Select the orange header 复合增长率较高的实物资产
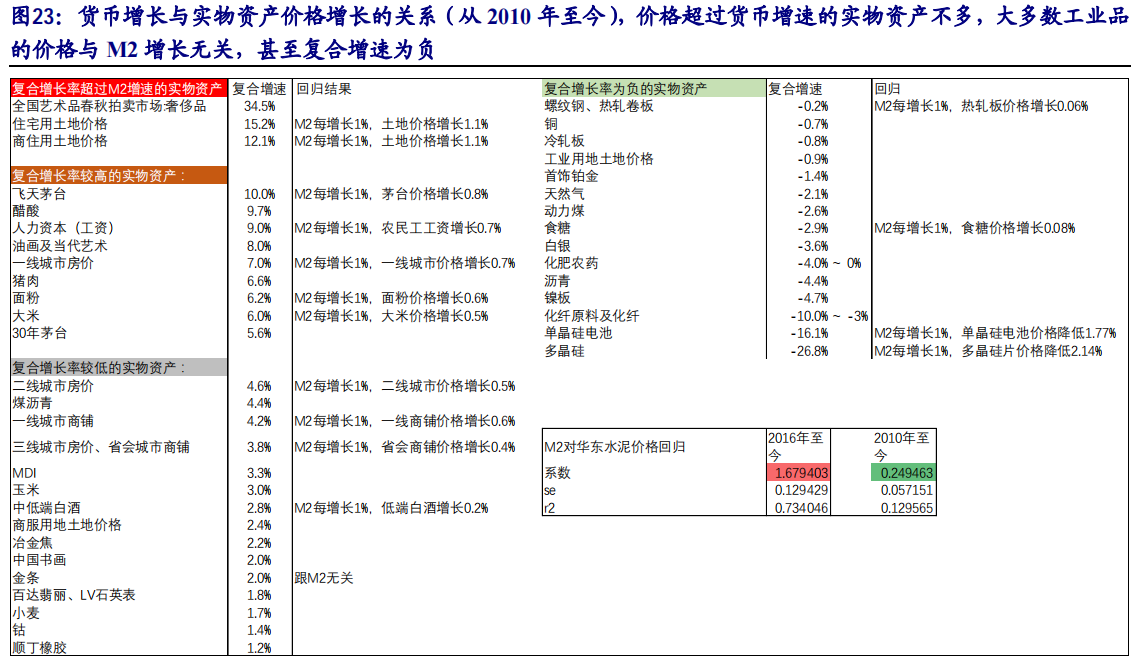 tap(119, 176)
